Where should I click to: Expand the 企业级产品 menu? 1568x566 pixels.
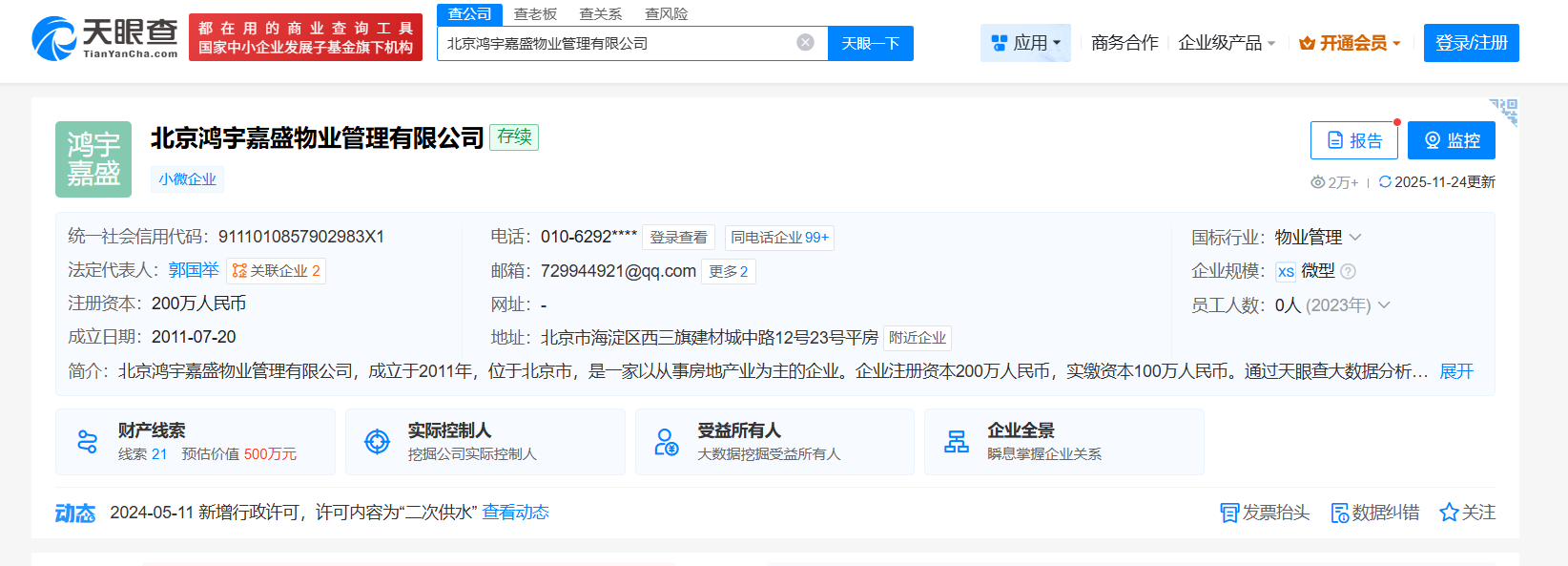[1227, 43]
